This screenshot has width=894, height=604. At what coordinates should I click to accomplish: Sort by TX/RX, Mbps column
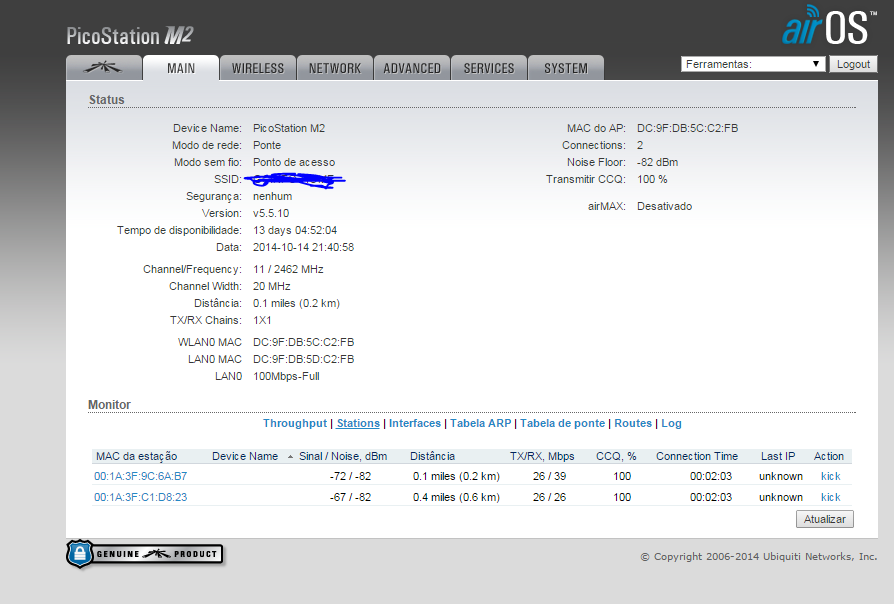[x=542, y=456]
